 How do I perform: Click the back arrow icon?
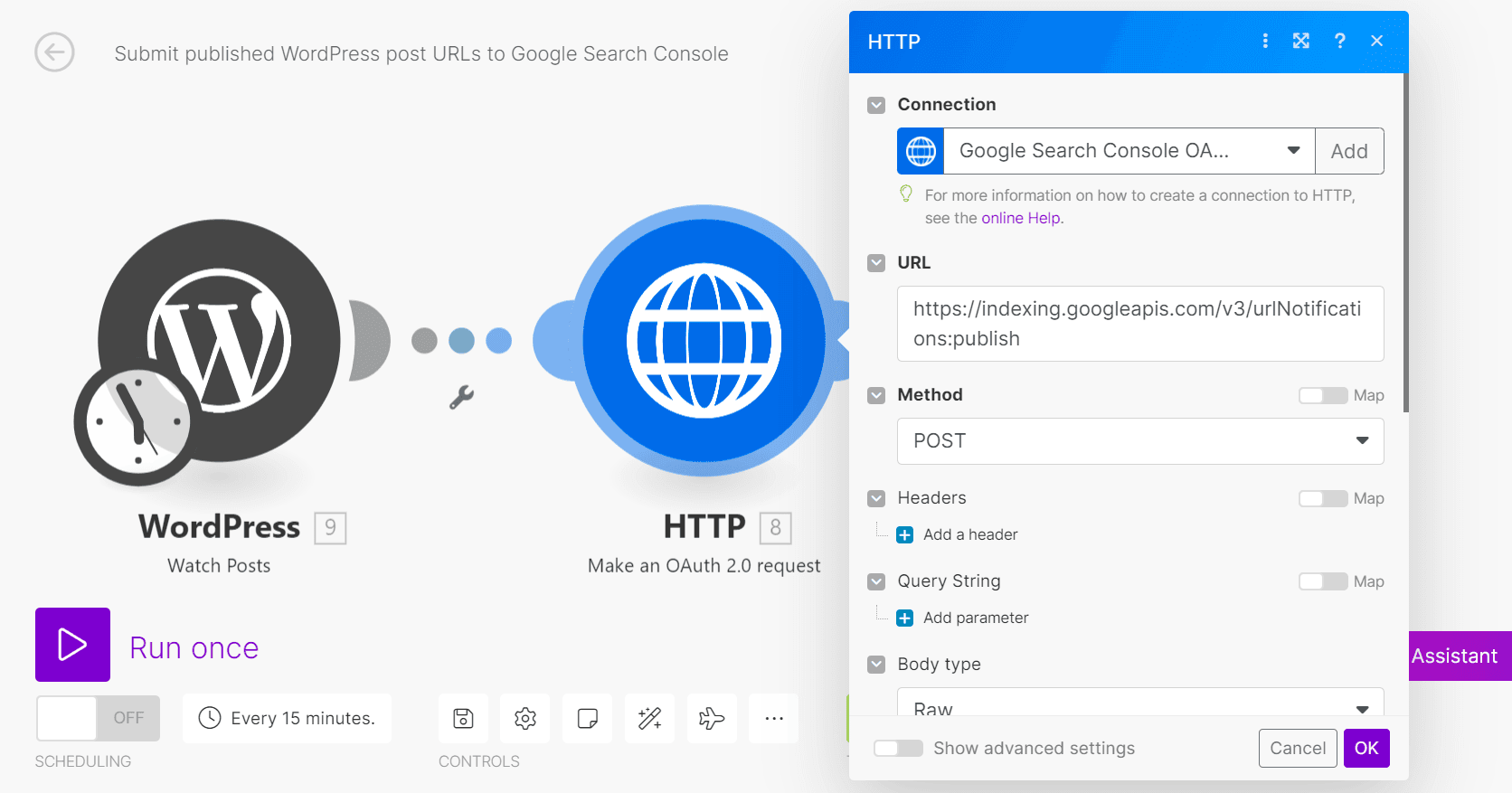(54, 52)
